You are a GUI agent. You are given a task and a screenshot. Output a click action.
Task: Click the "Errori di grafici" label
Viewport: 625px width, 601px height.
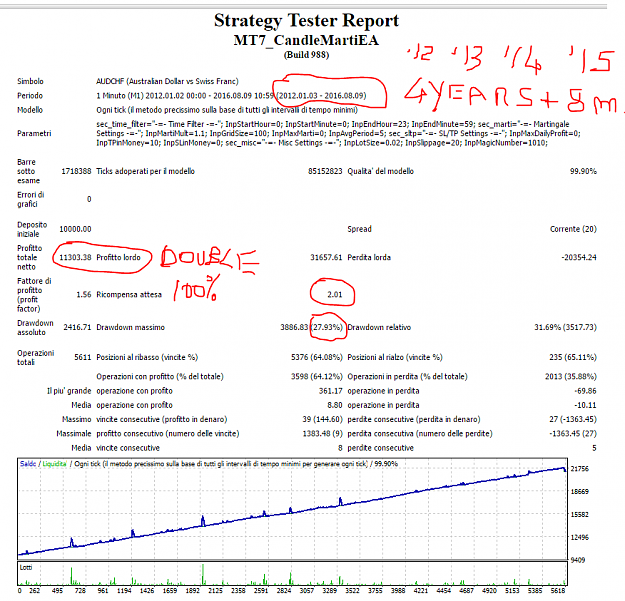point(31,199)
